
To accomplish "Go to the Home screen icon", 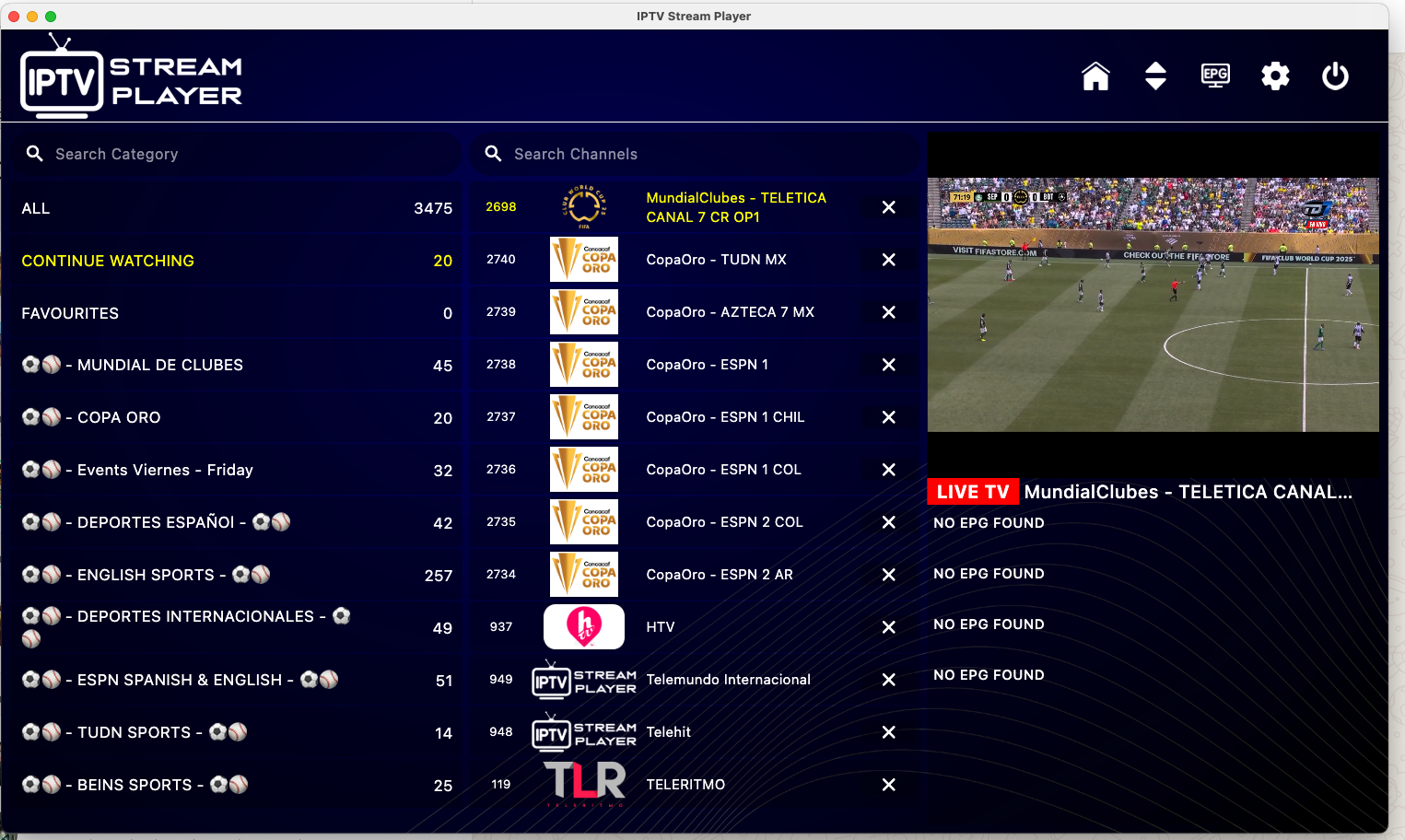I will 1095,76.
